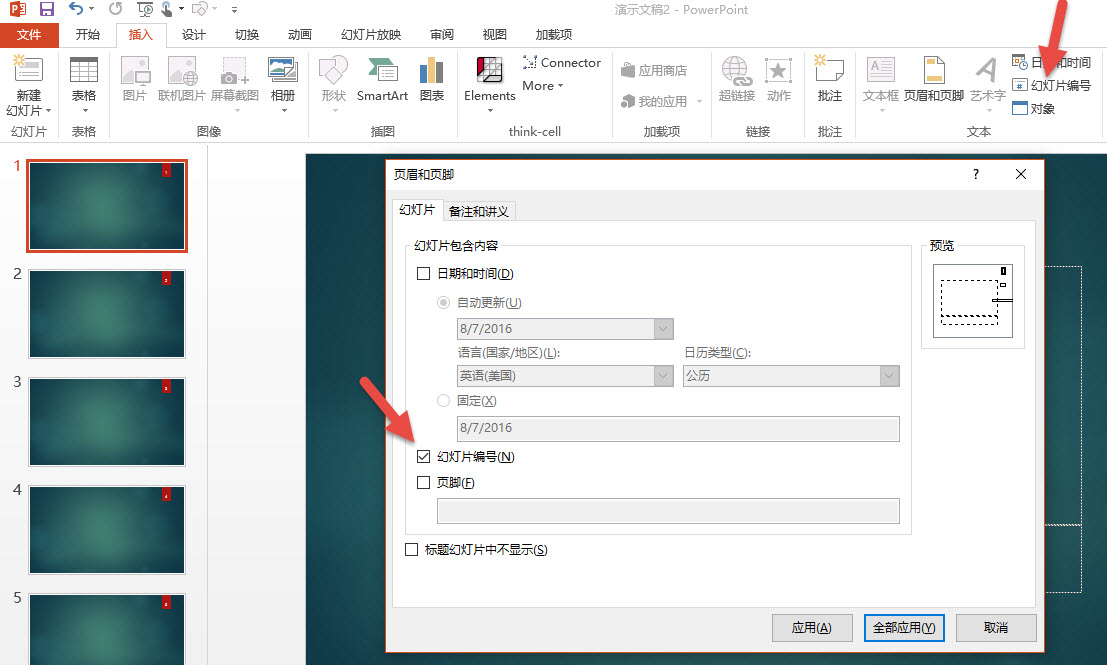
Task: Click the 全部应用 (Apply to All) button
Action: click(x=903, y=628)
